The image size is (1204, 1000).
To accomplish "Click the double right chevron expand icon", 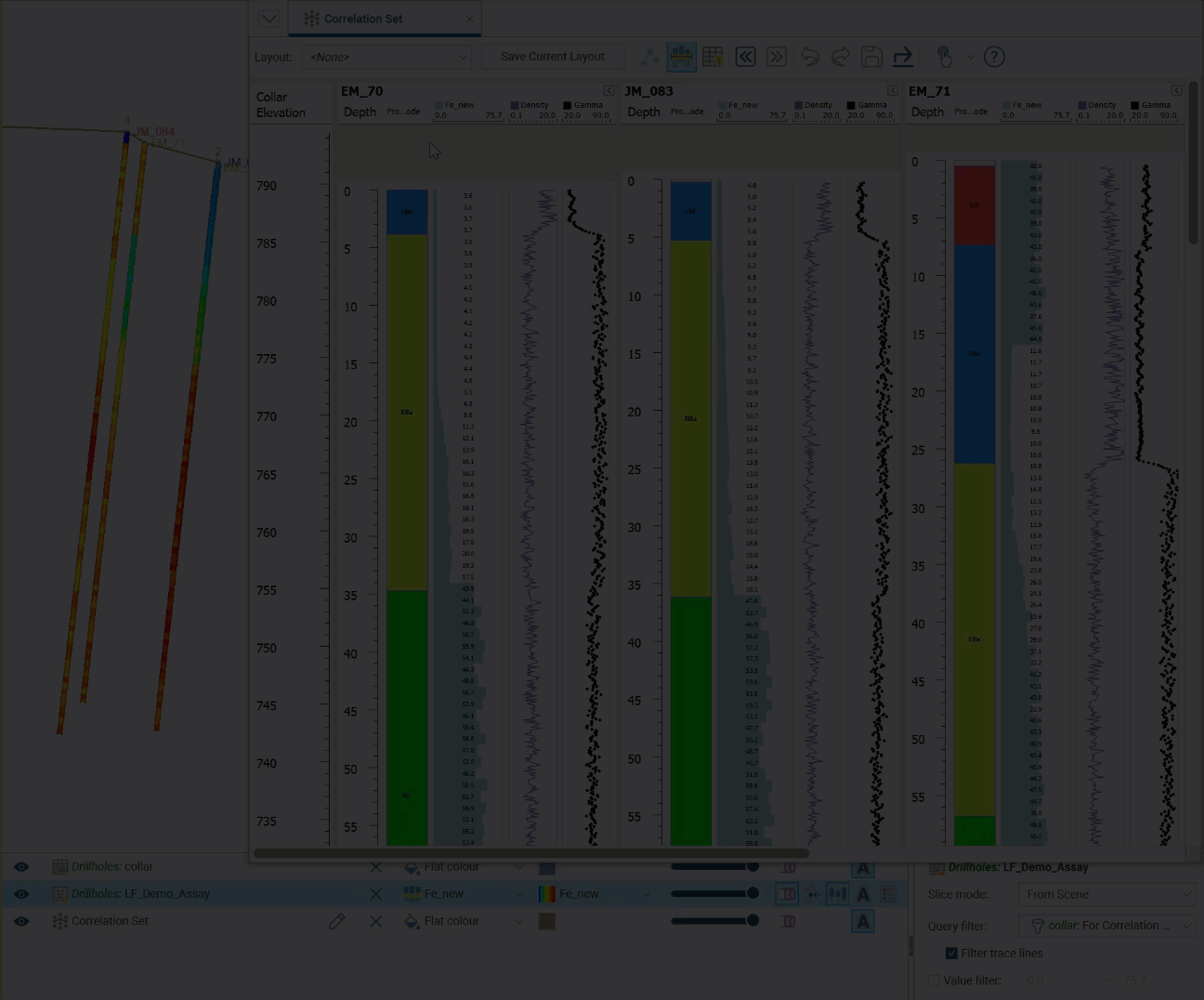I will [x=777, y=58].
